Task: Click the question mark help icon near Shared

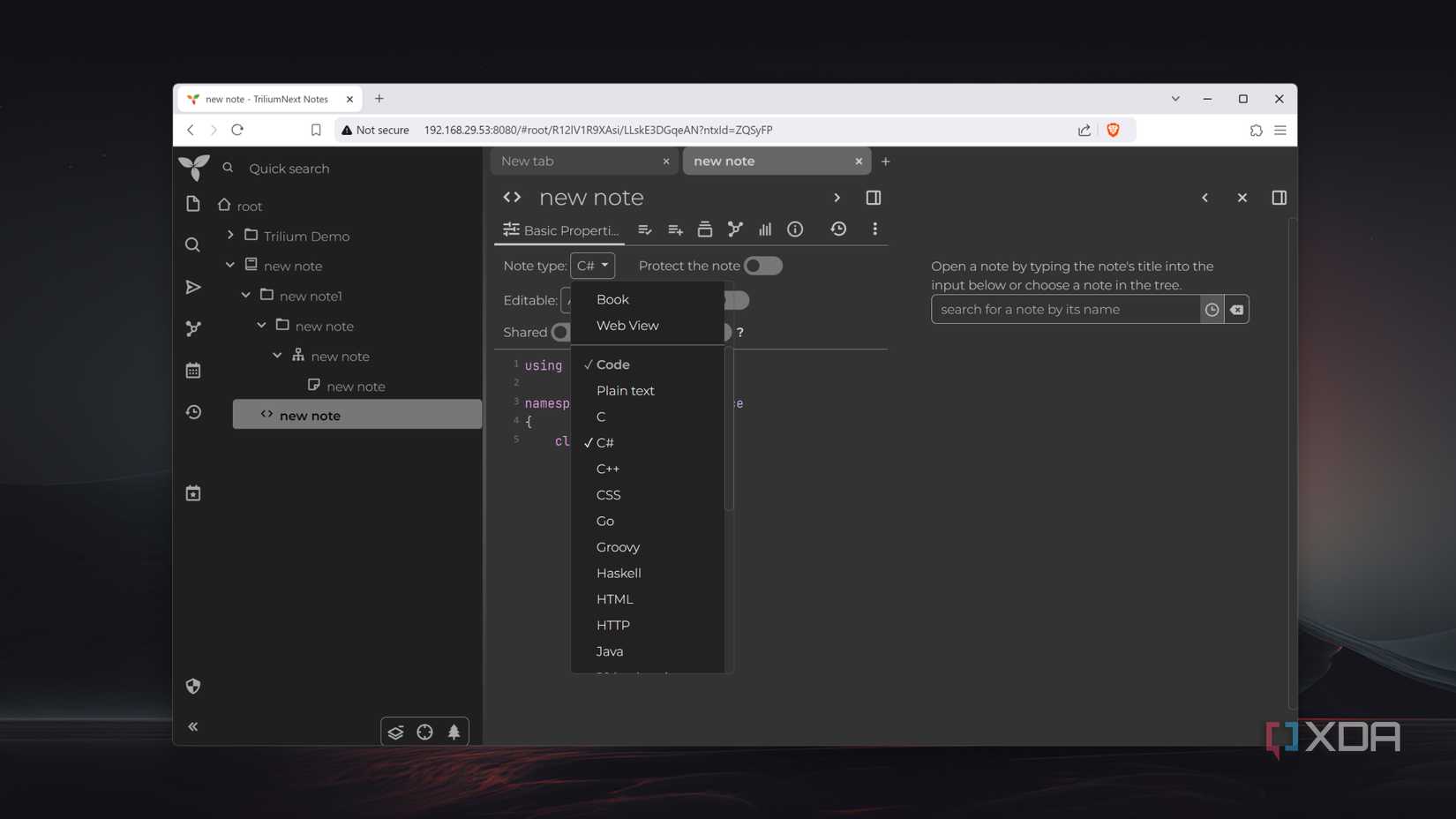Action: [740, 333]
